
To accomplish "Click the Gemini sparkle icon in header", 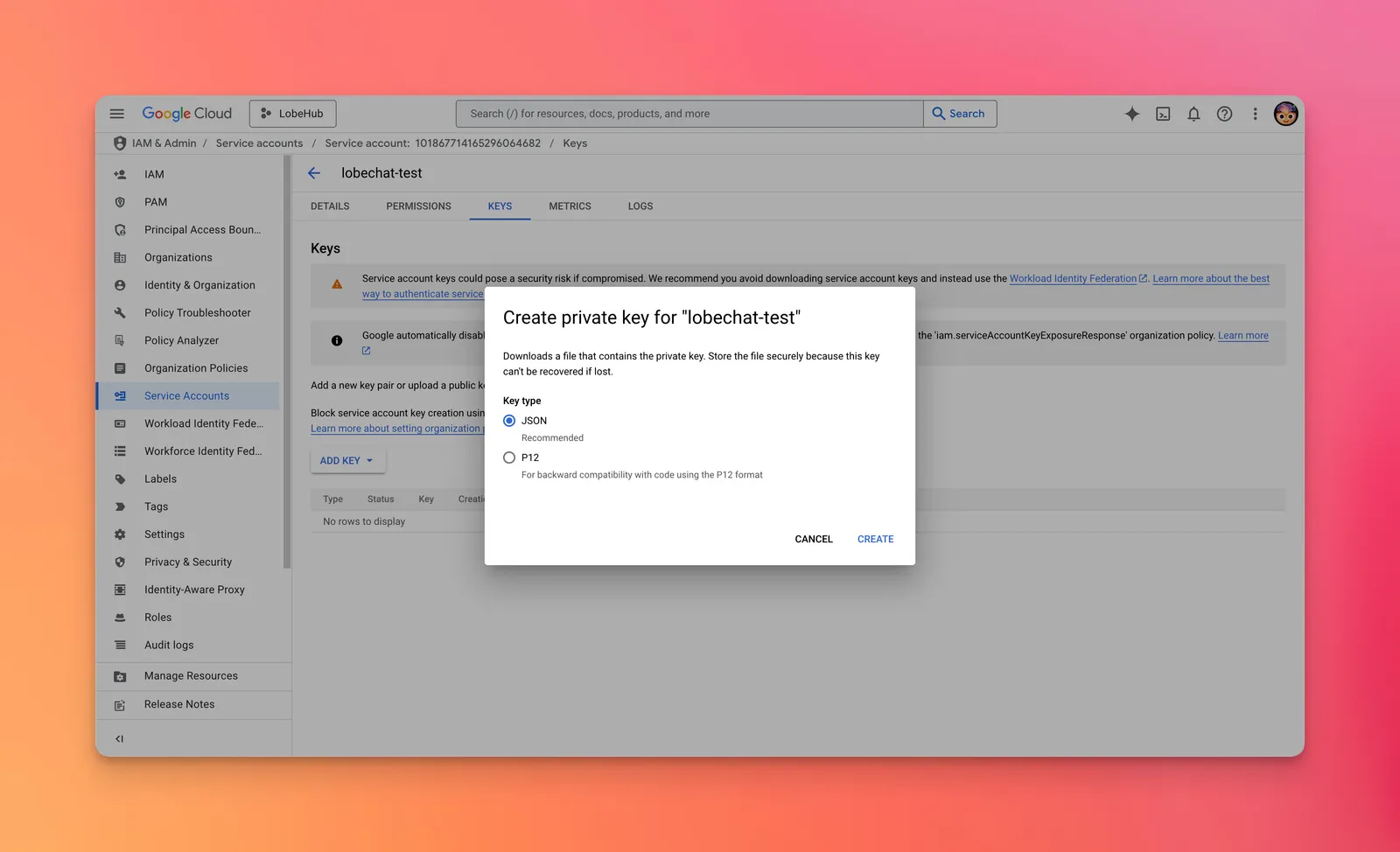I will 1131,114.
